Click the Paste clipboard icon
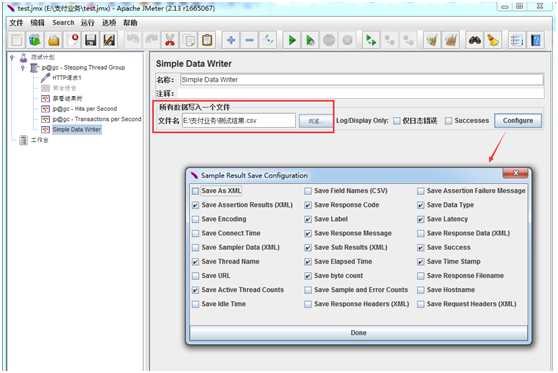The width and height of the screenshot is (558, 373). [x=207, y=40]
